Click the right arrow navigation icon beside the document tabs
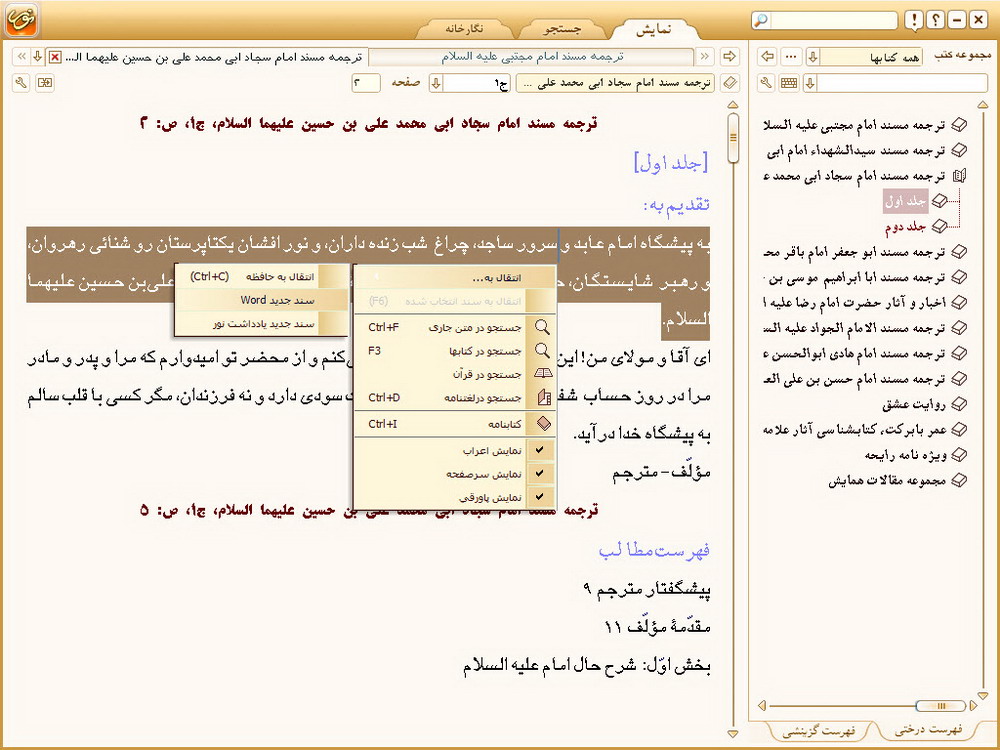 tap(729, 57)
